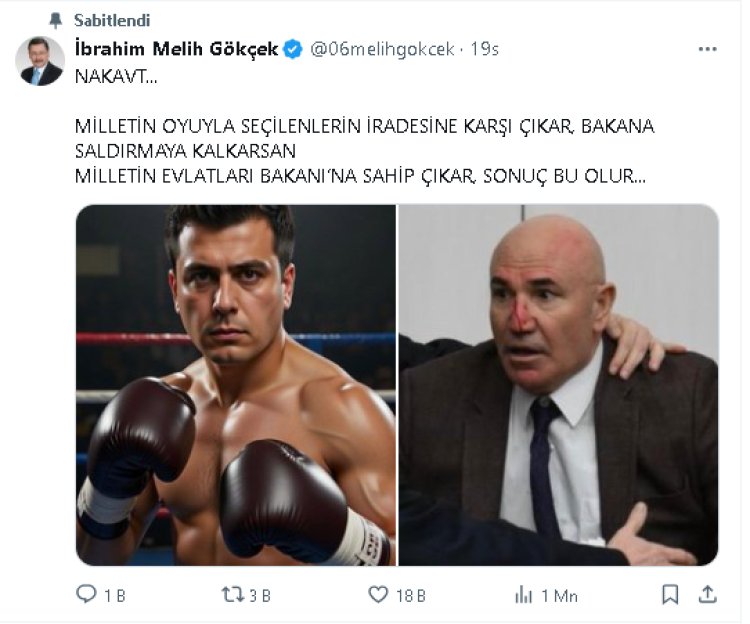Click the Sabitlendi pinned label
The height and width of the screenshot is (624, 750).
[112, 20]
